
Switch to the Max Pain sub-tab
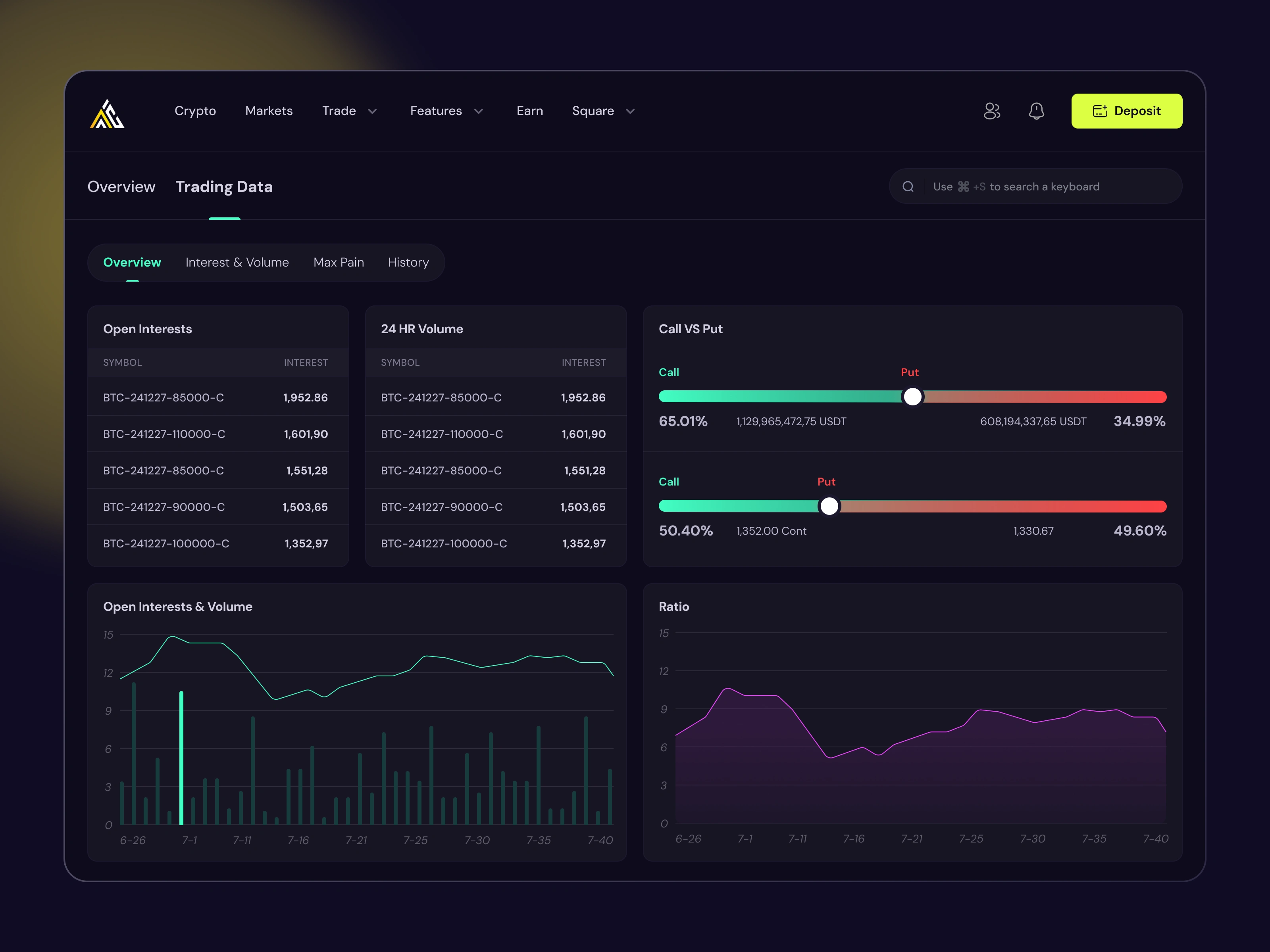point(339,262)
